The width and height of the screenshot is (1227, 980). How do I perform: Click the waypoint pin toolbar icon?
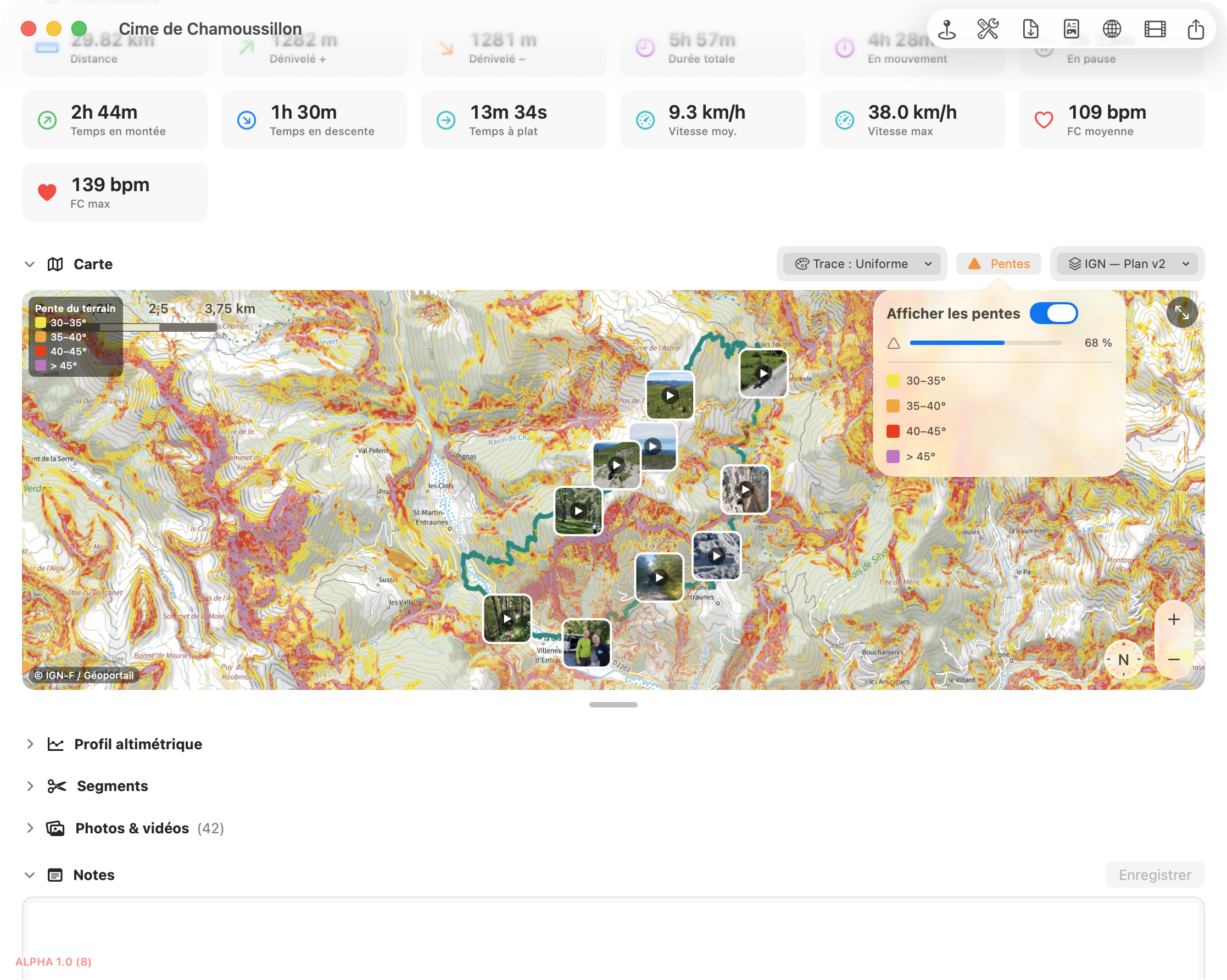tap(947, 29)
